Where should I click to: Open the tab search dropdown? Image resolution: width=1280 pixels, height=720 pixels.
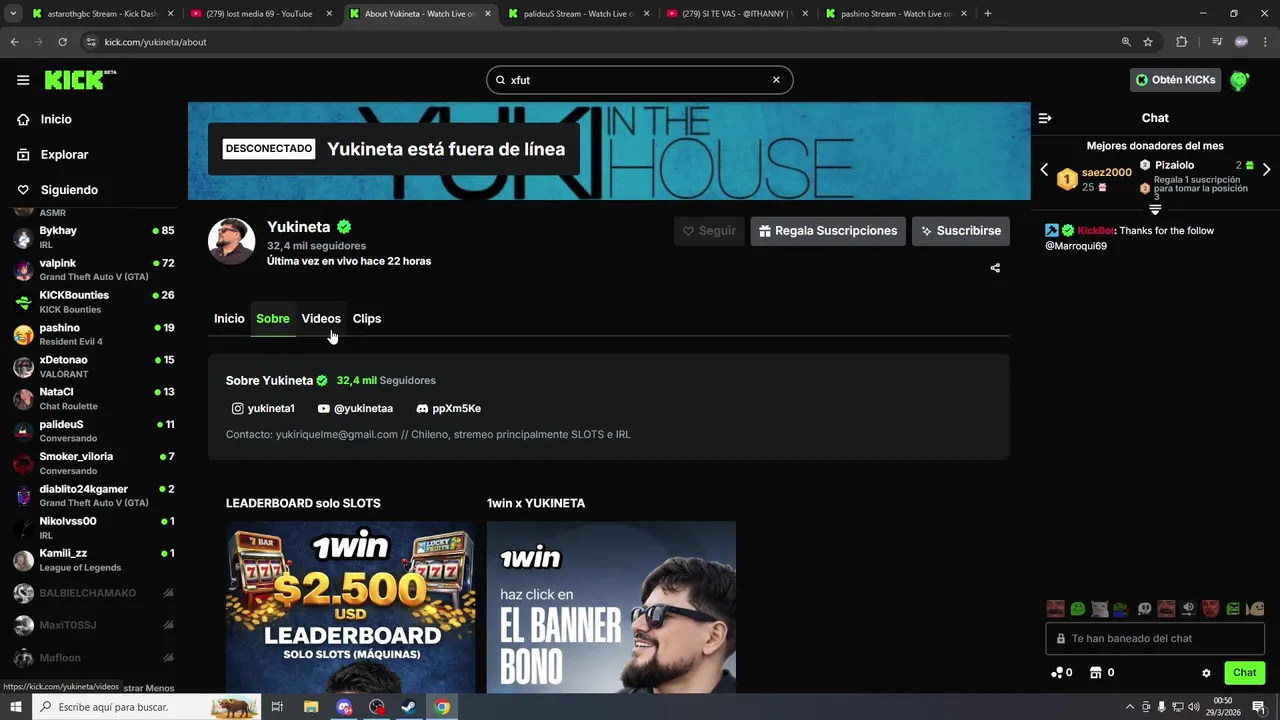click(x=13, y=14)
